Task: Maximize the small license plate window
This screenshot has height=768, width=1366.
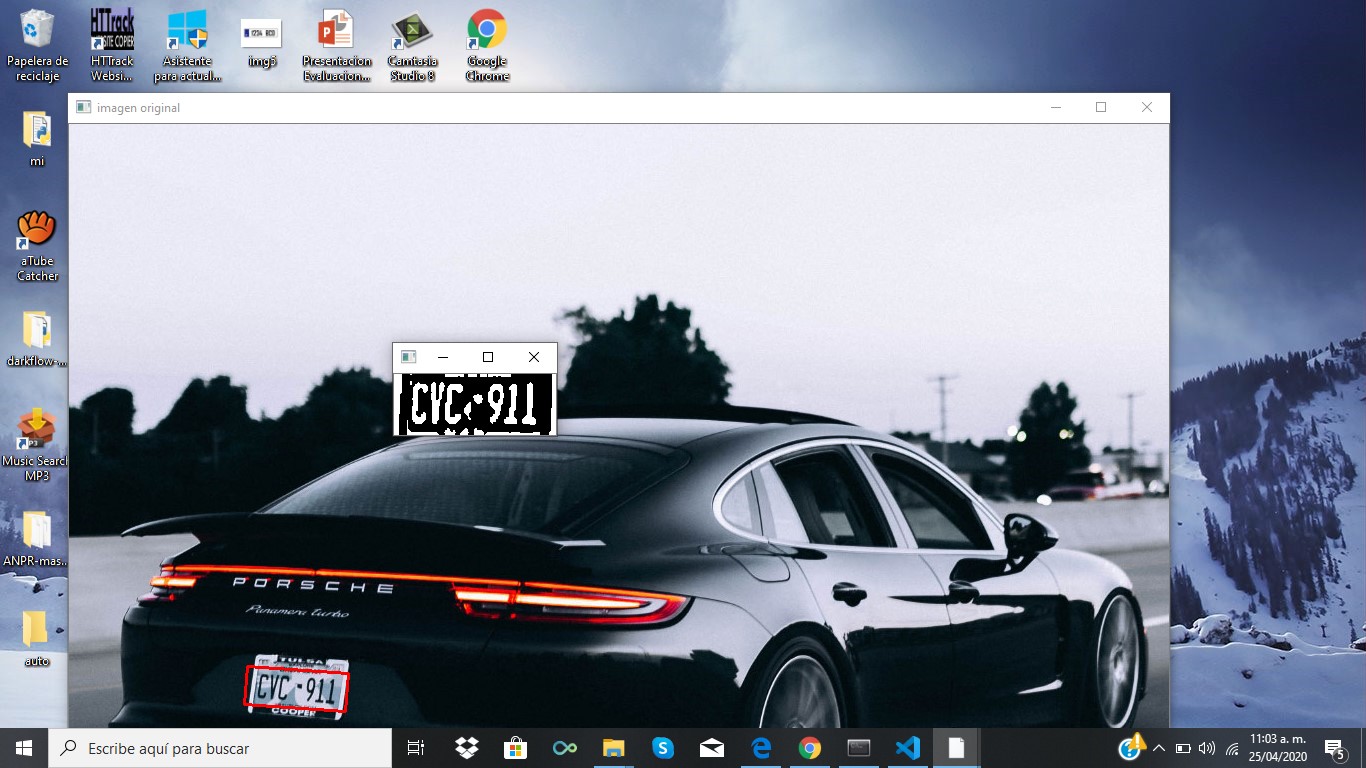Action: coord(488,357)
